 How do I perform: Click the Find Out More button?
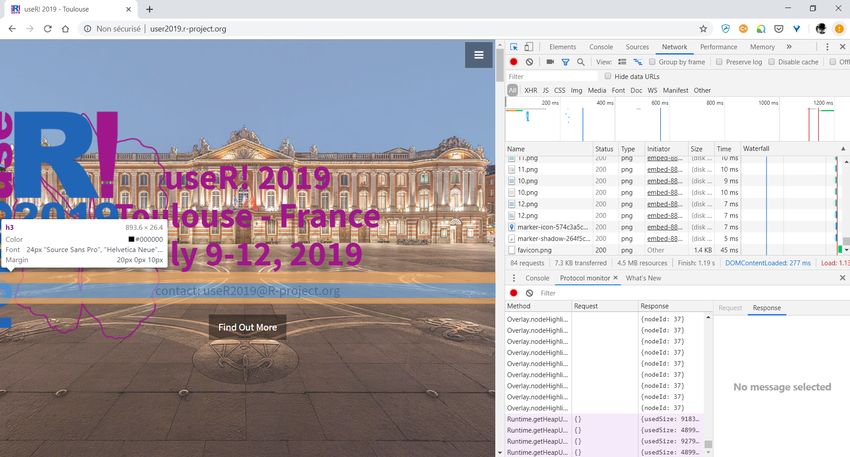pyautogui.click(x=247, y=327)
